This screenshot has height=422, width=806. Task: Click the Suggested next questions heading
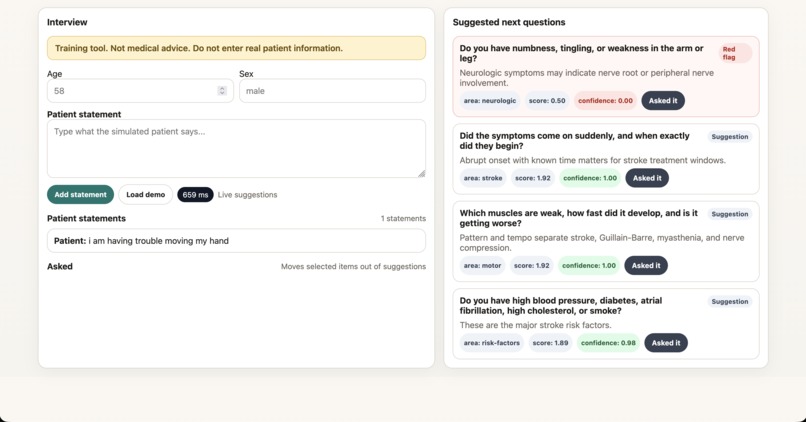509,22
